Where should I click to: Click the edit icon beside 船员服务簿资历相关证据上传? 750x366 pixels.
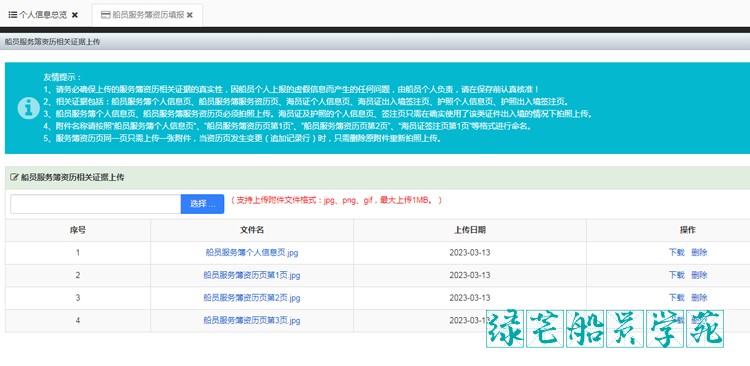[x=14, y=177]
